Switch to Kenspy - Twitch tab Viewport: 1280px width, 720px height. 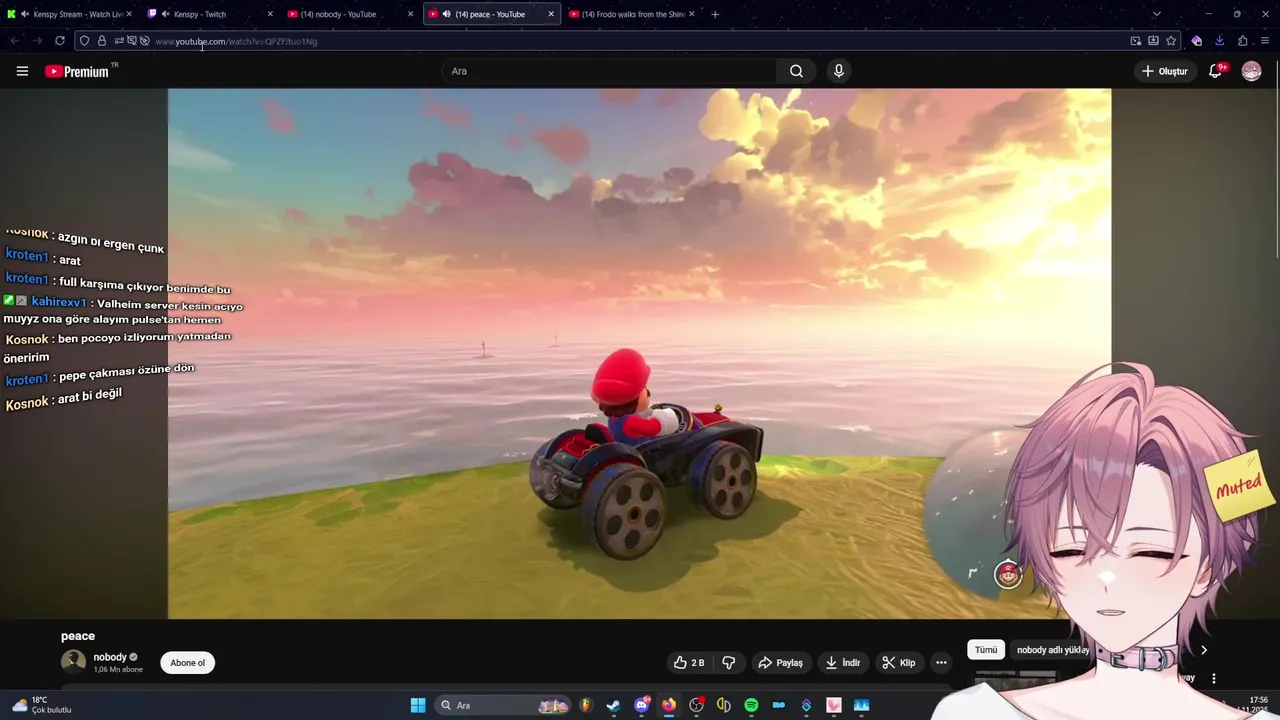coord(210,14)
